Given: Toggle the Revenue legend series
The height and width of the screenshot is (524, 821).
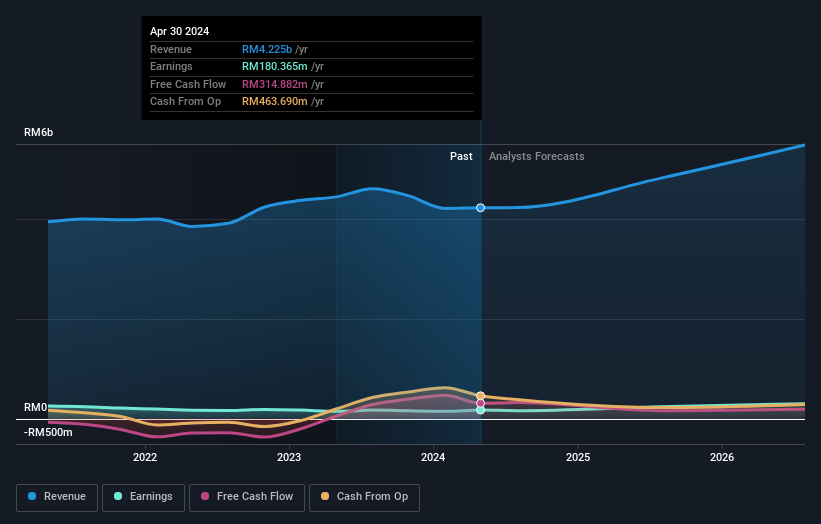Looking at the screenshot, I should point(57,497).
